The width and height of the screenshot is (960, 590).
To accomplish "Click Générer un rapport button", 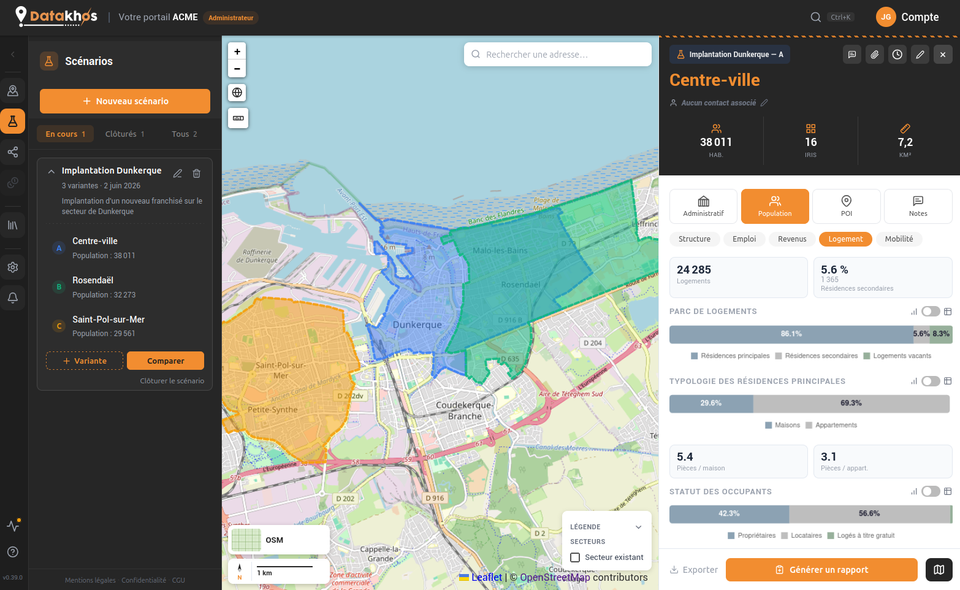I will coord(821,570).
